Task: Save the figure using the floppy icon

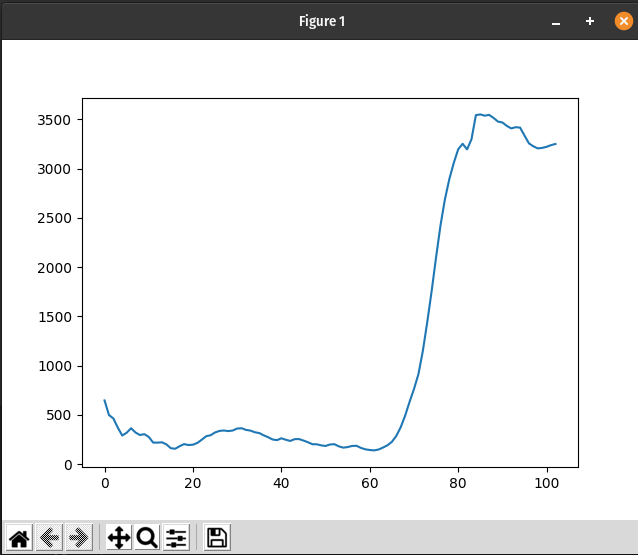Action: click(217, 538)
